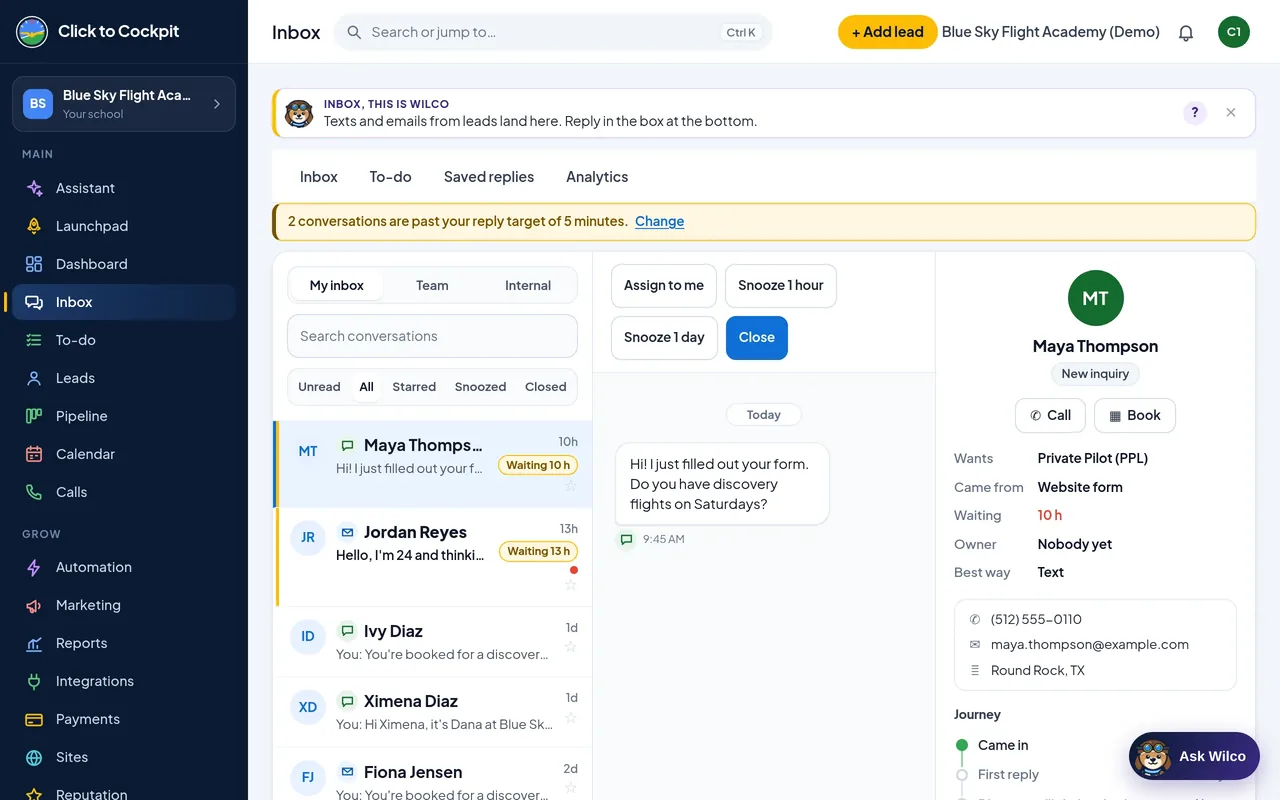Click the Change reply target link
Viewport: 1280px width, 800px height.
660,222
